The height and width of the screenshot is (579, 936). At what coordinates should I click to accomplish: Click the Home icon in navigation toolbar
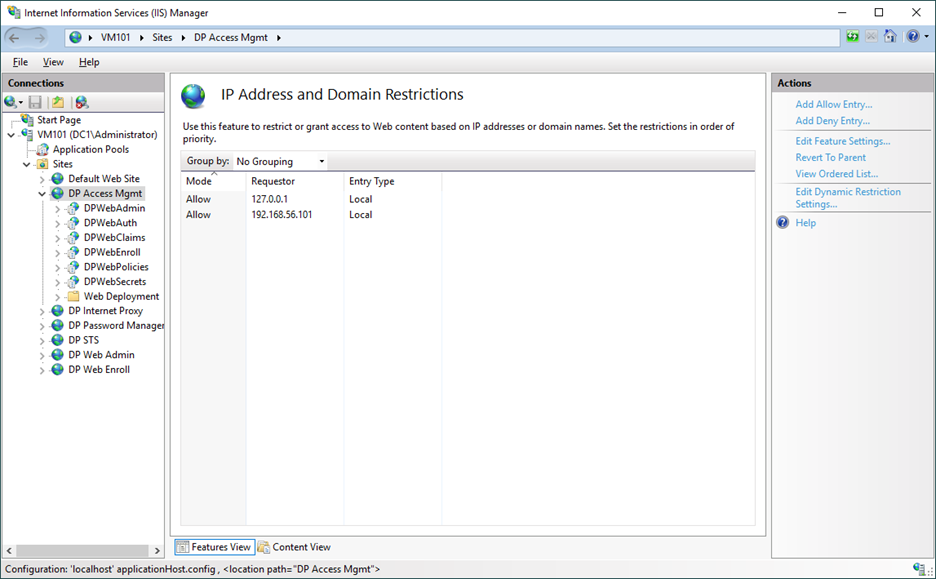click(x=890, y=37)
